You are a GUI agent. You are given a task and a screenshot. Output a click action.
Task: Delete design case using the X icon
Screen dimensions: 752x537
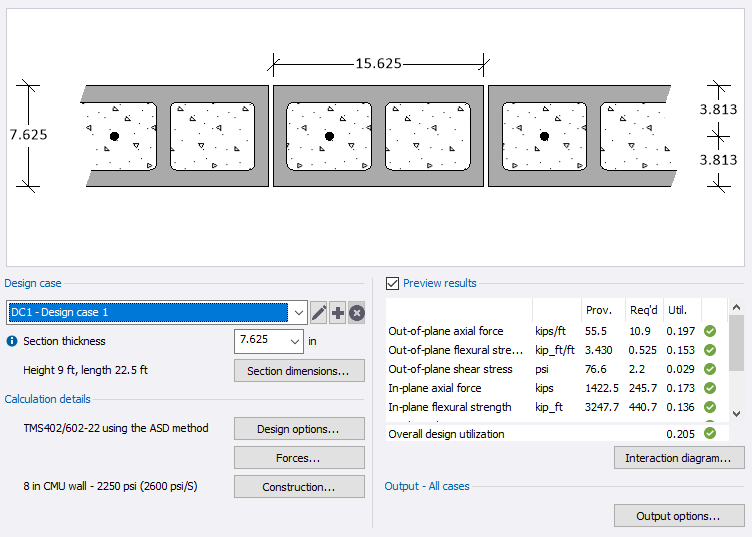tap(356, 313)
